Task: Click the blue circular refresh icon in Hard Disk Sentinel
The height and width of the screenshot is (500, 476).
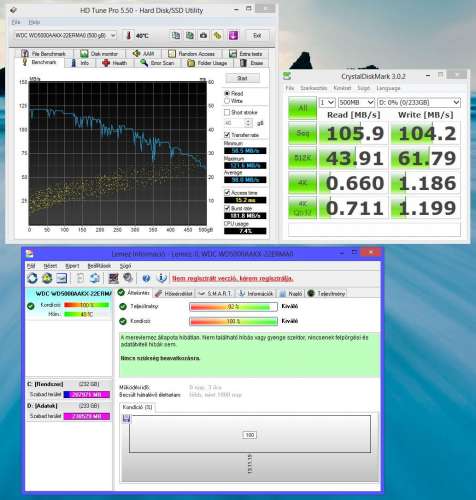Action: 33,278
